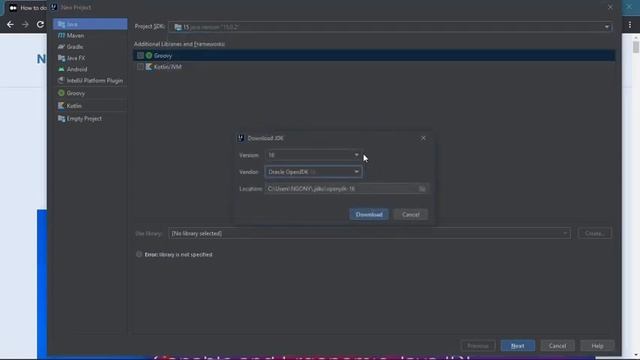Click the green Groovy icon in the sidebar
640x360 pixels.
61,93
